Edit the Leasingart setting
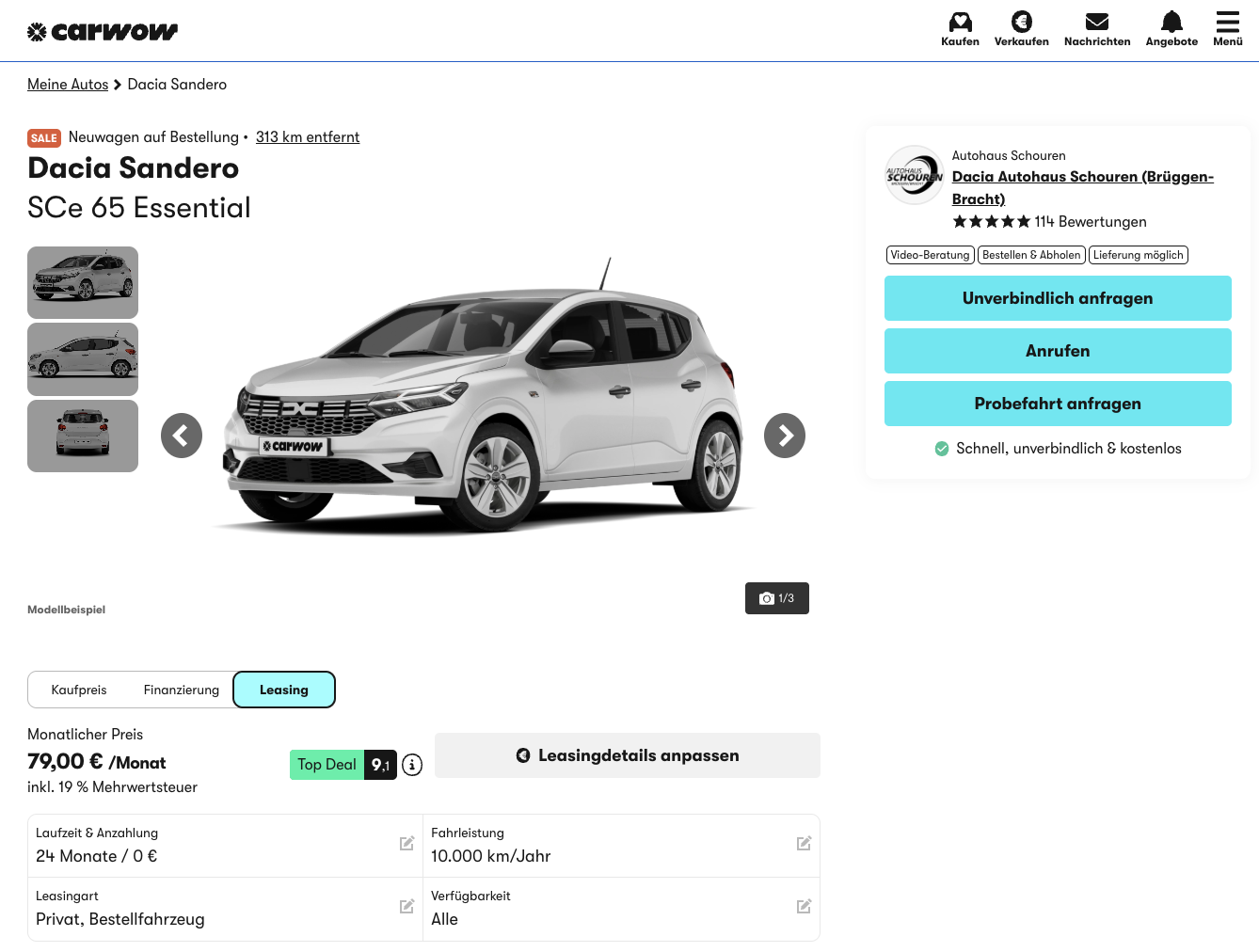Screen dimensions: 1259x952 pos(406,907)
